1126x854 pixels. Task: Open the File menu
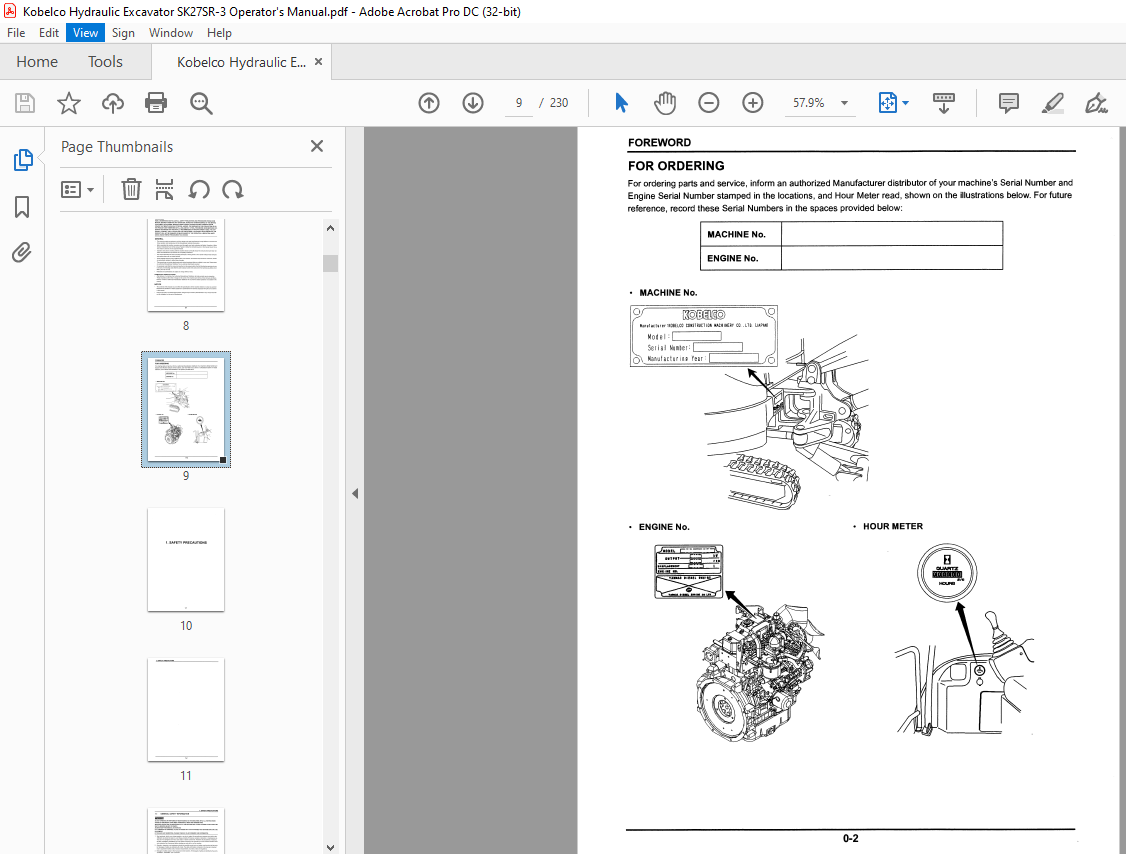point(16,33)
